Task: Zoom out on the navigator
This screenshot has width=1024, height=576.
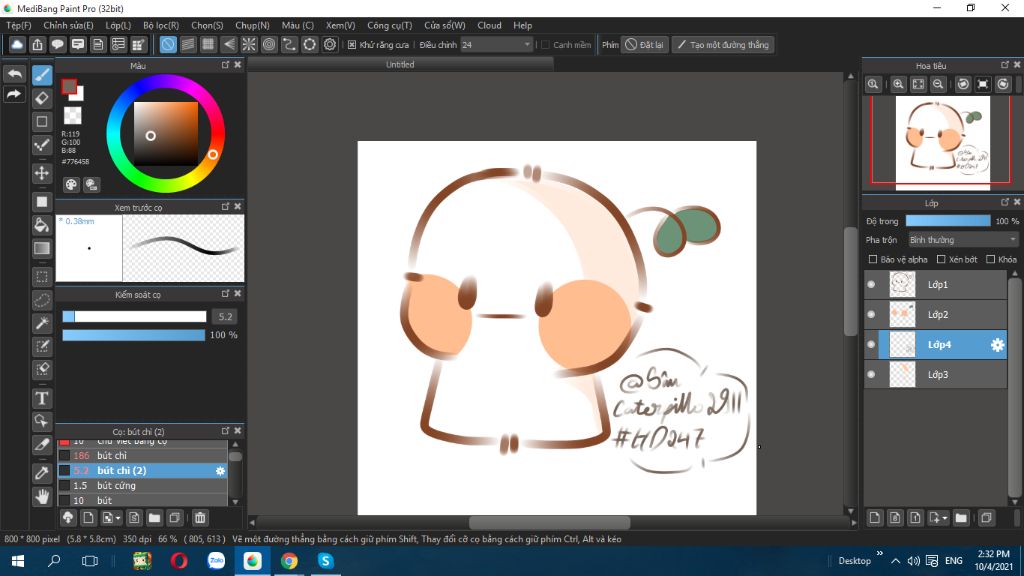Action: (938, 84)
